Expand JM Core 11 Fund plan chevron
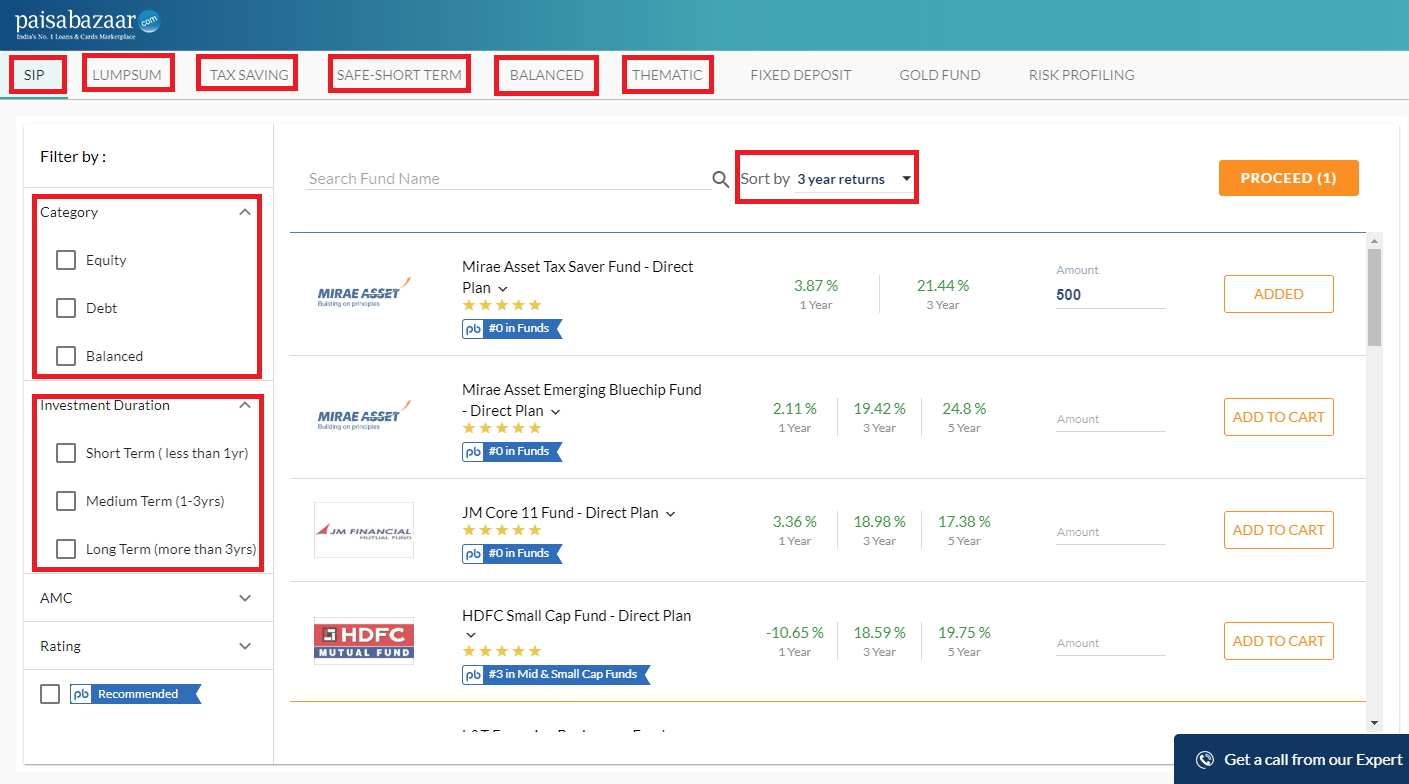The height and width of the screenshot is (784, 1409). [670, 514]
